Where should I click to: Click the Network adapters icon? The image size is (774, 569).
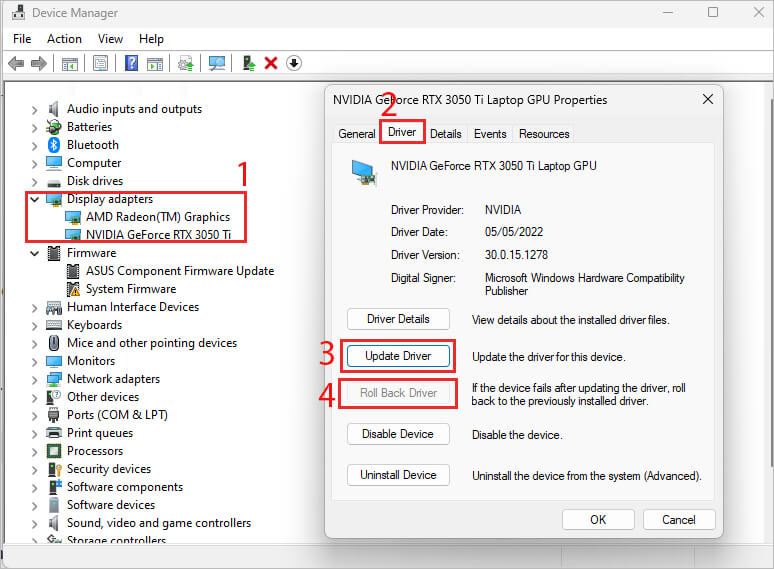(53, 379)
